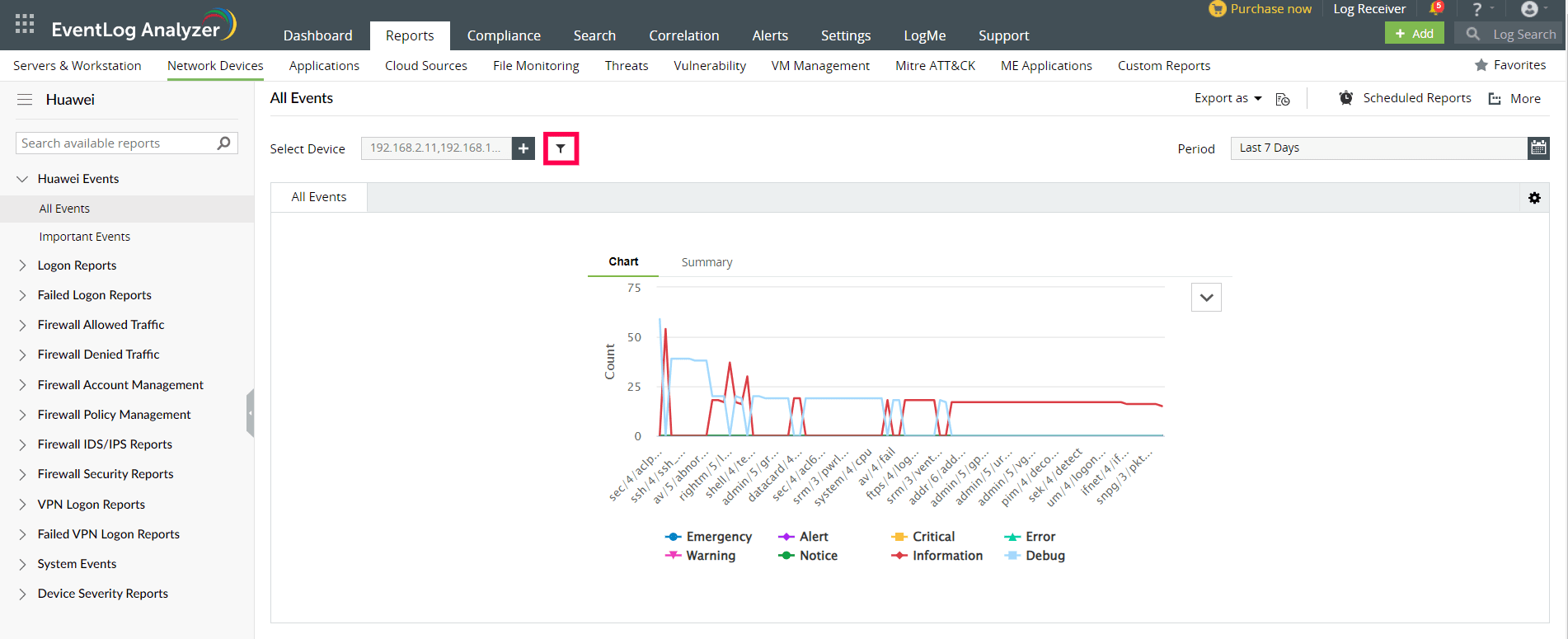Add a device with the plus icon
Screen dimensions: 1568x639
[x=523, y=148]
